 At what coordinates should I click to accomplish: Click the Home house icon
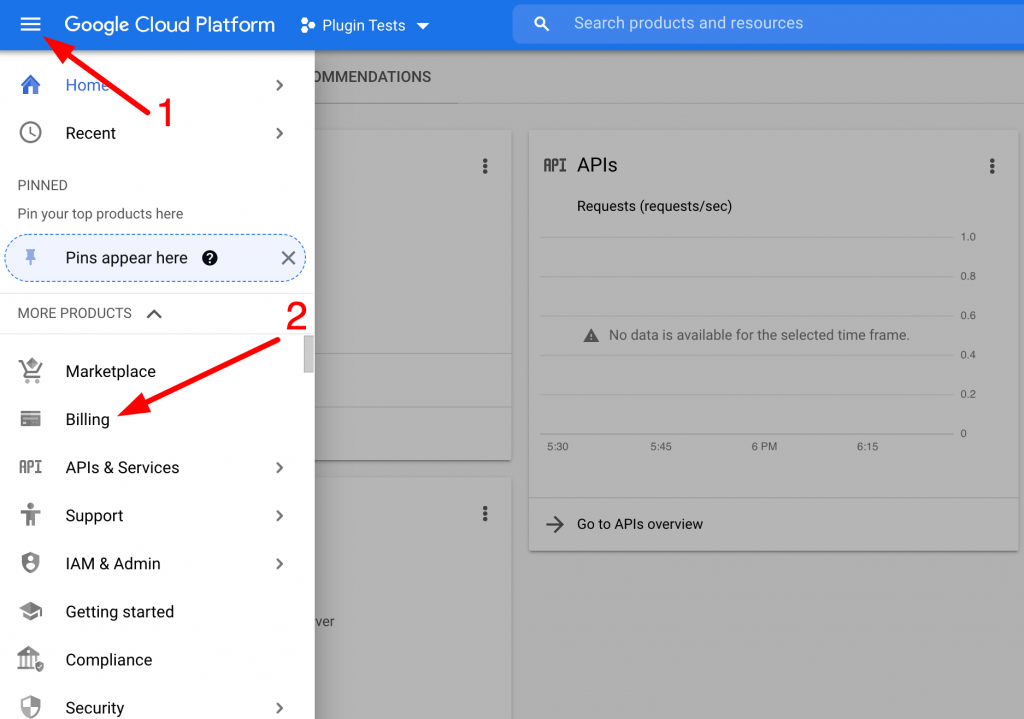pos(31,85)
